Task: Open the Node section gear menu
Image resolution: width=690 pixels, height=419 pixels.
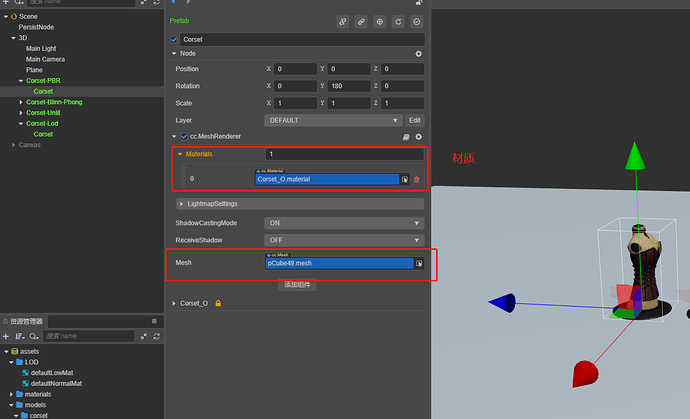Action: (418, 54)
